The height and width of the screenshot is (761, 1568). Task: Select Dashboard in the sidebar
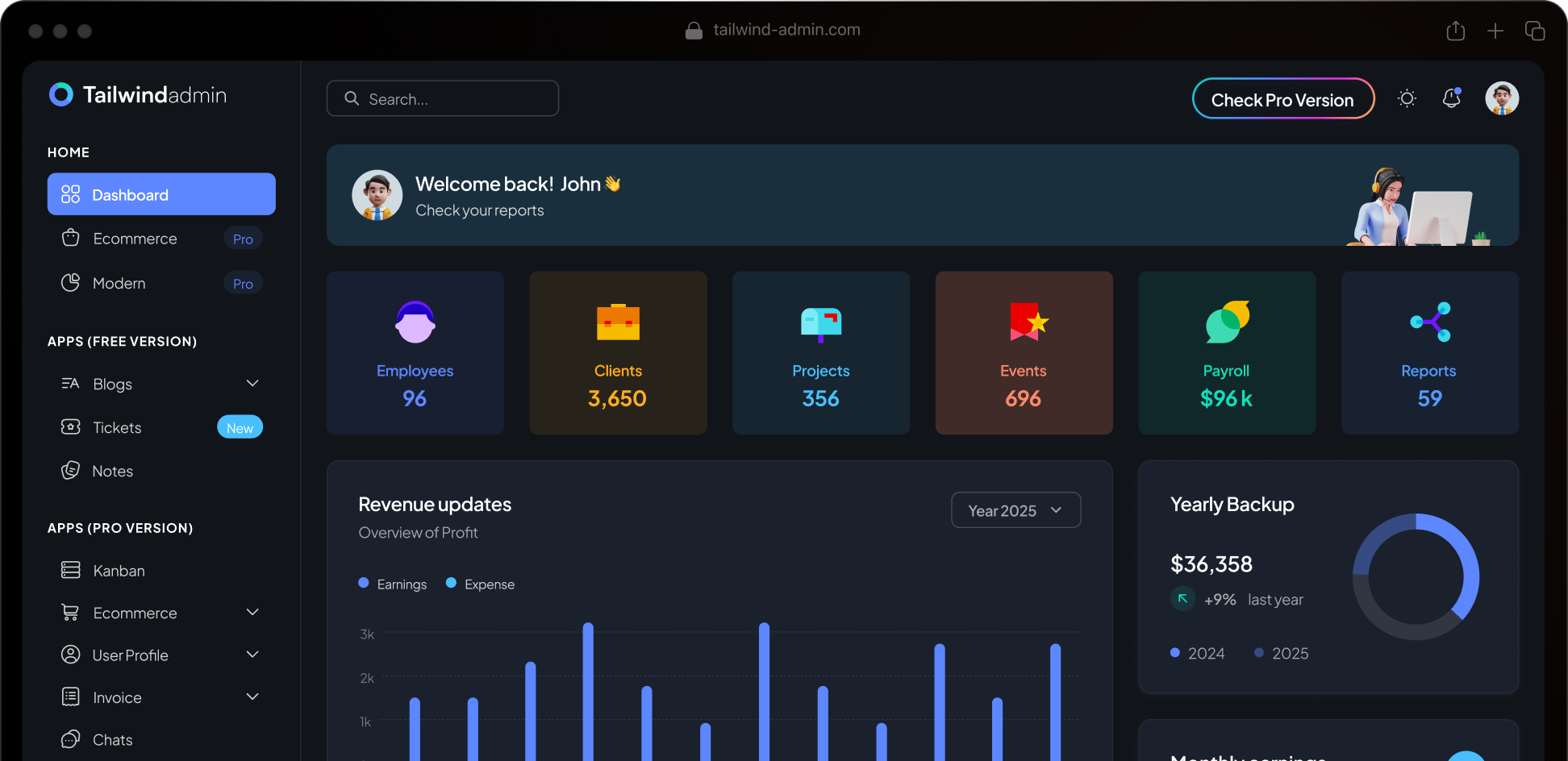coord(161,194)
